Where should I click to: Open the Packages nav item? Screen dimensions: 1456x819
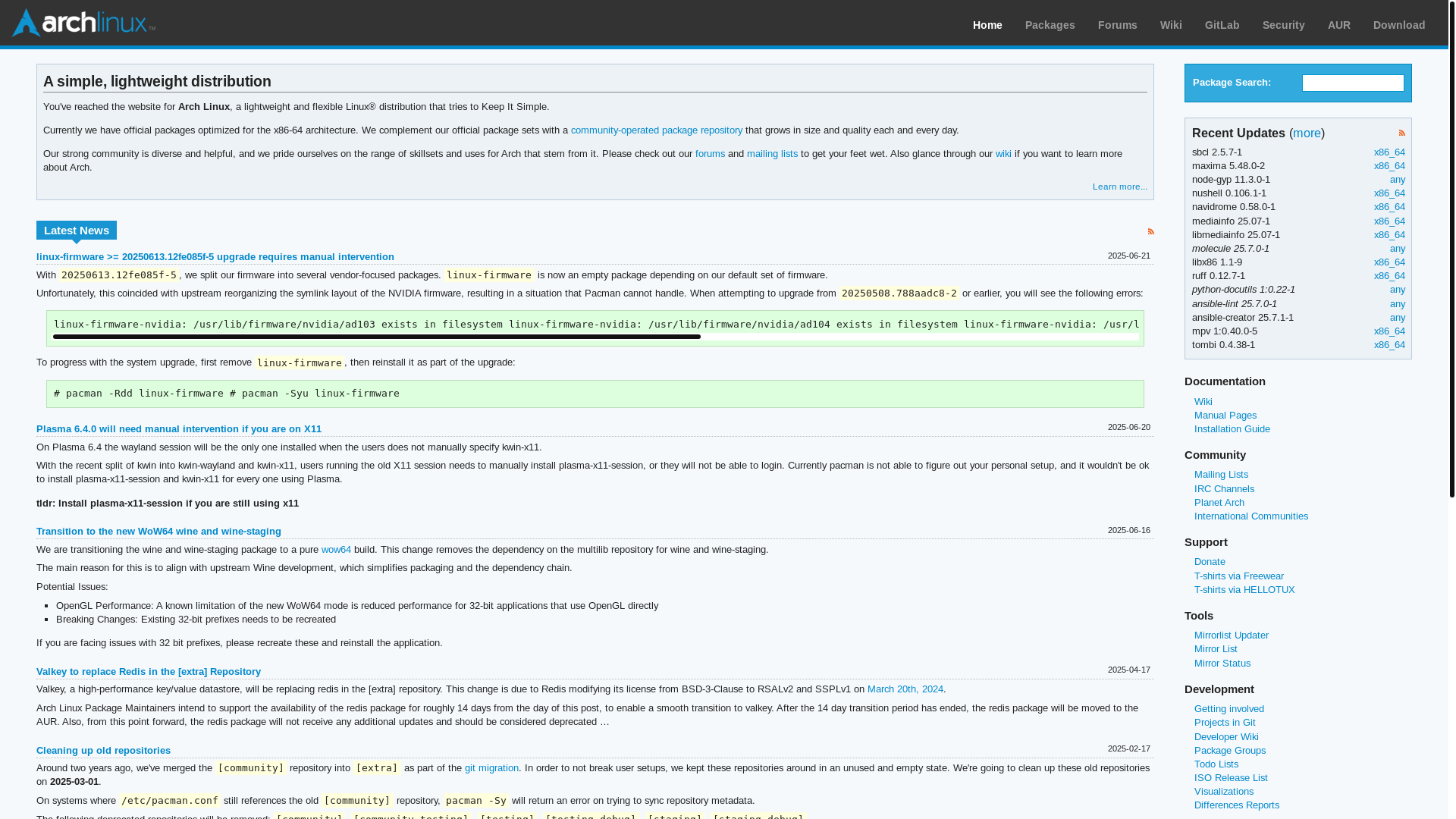[x=1050, y=25]
